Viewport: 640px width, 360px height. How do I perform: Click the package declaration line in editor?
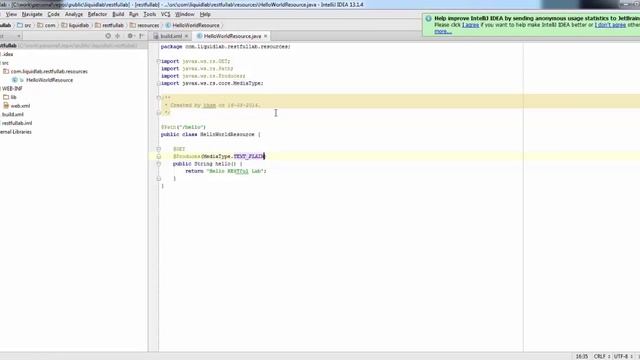(225, 47)
